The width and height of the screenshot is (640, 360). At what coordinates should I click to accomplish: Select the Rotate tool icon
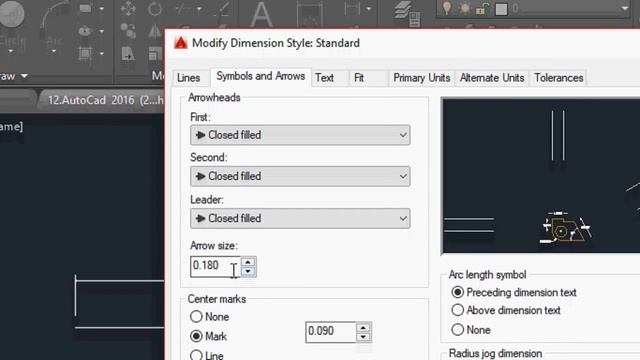pyautogui.click(x=155, y=9)
